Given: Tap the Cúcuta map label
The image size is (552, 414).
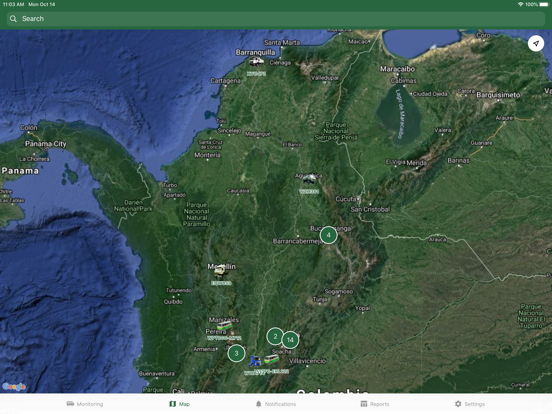Looking at the screenshot, I should point(346,199).
